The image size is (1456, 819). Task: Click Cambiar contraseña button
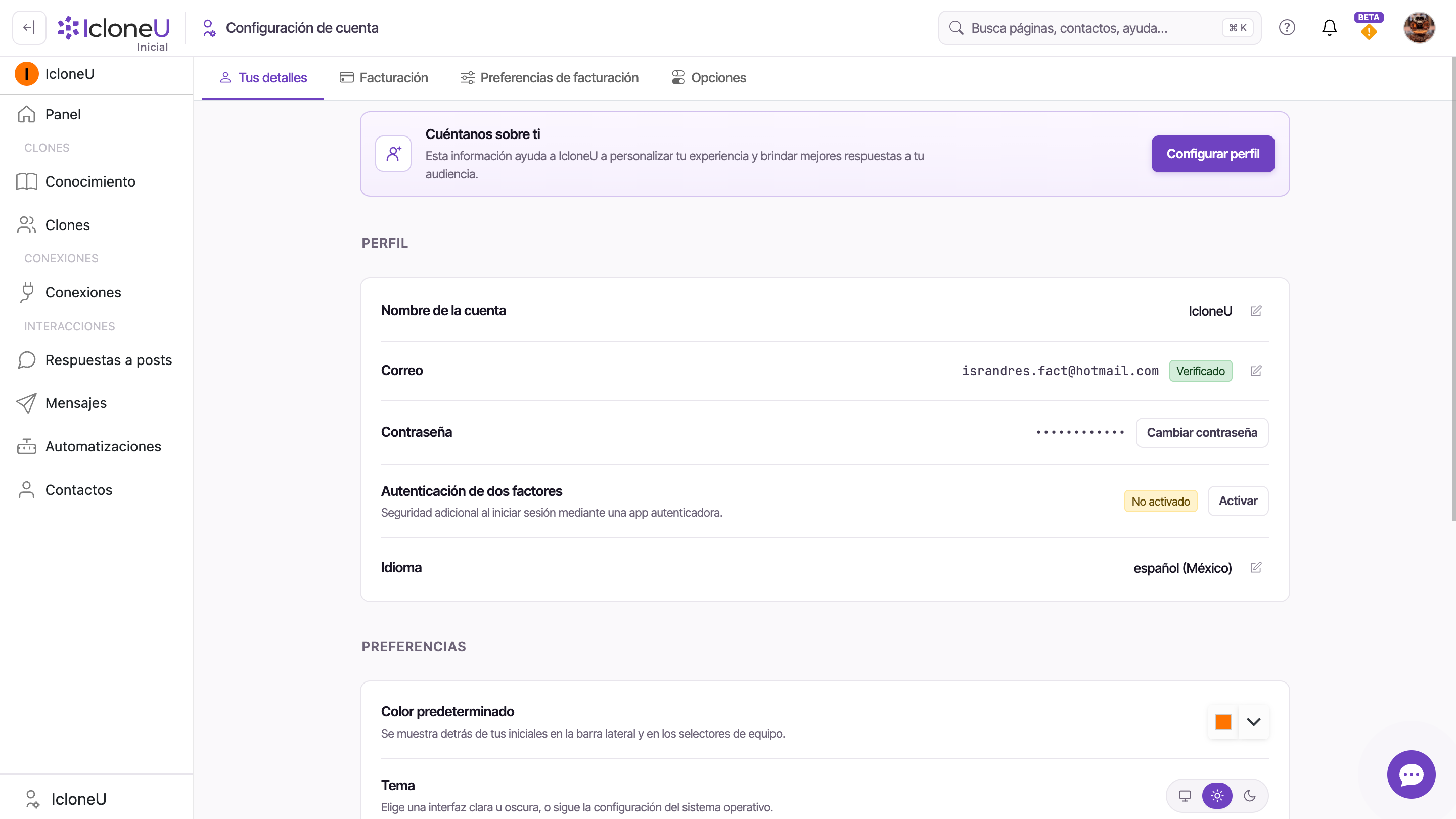click(x=1202, y=432)
